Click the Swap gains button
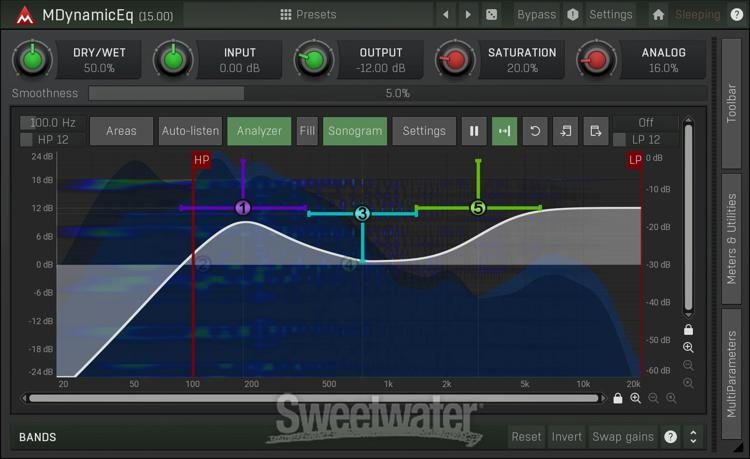This screenshot has height=459, width=750. [622, 437]
